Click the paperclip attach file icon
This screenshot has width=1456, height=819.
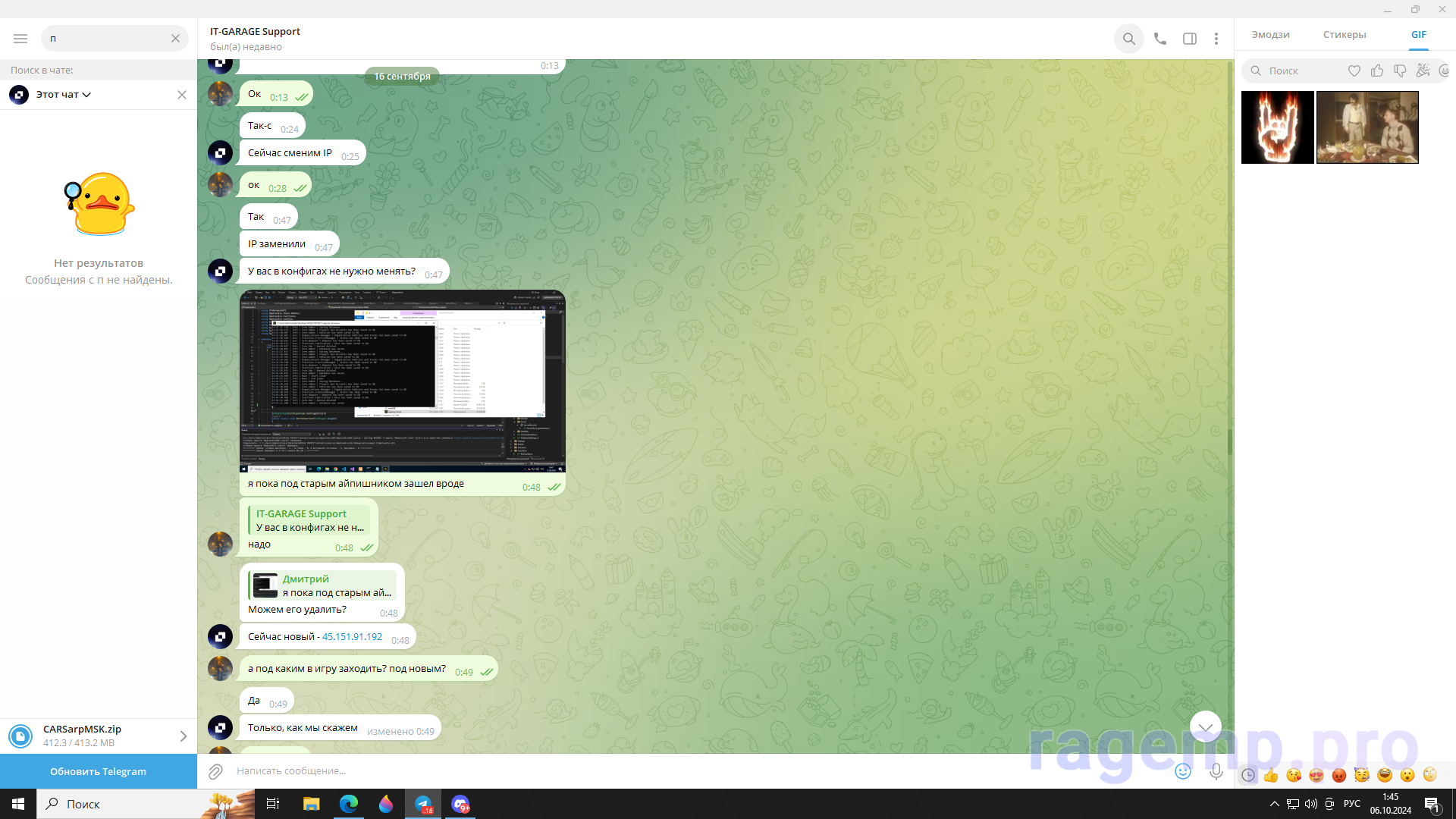(x=215, y=771)
